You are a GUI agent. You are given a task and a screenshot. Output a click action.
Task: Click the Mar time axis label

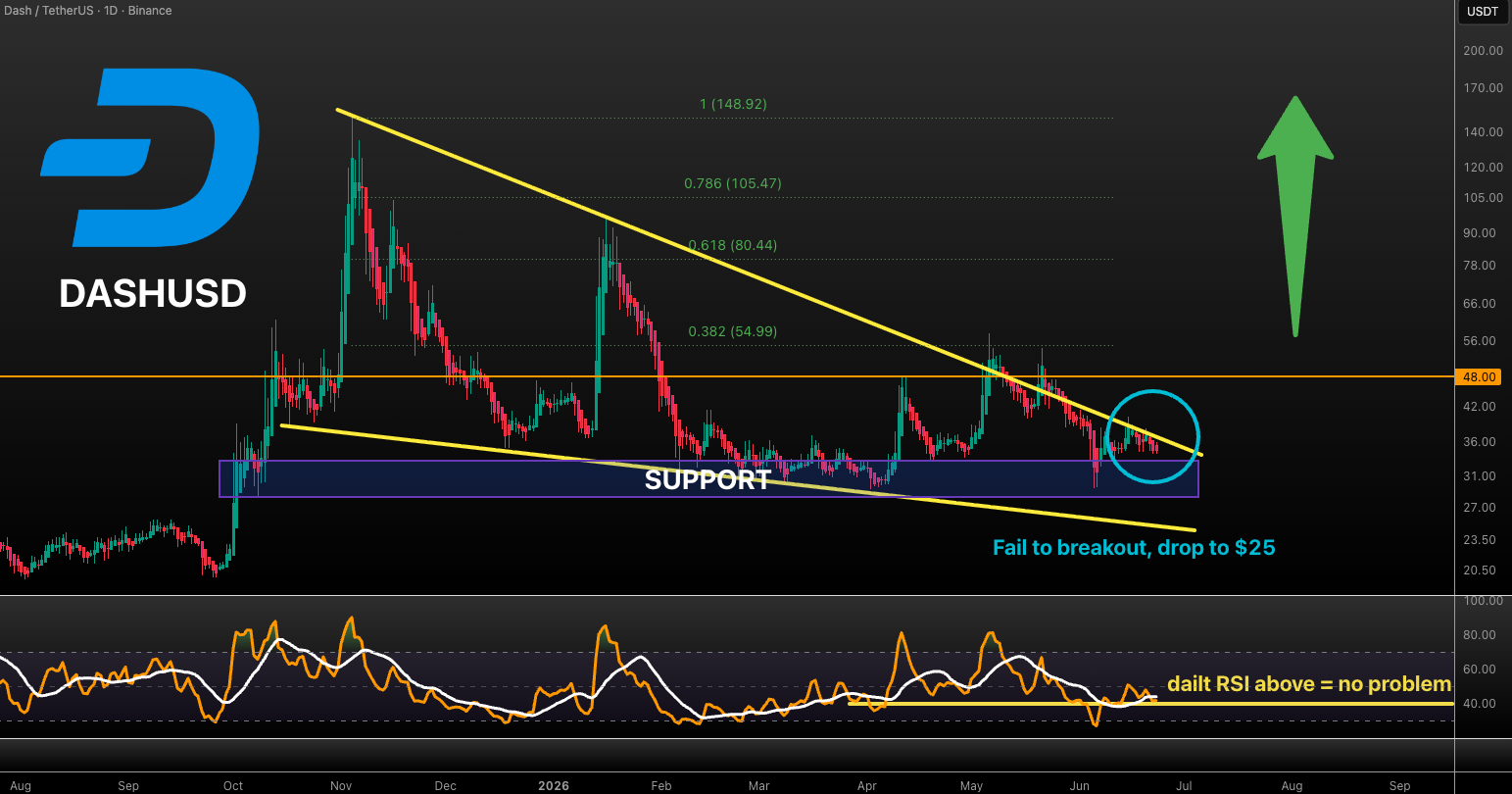coord(759,786)
